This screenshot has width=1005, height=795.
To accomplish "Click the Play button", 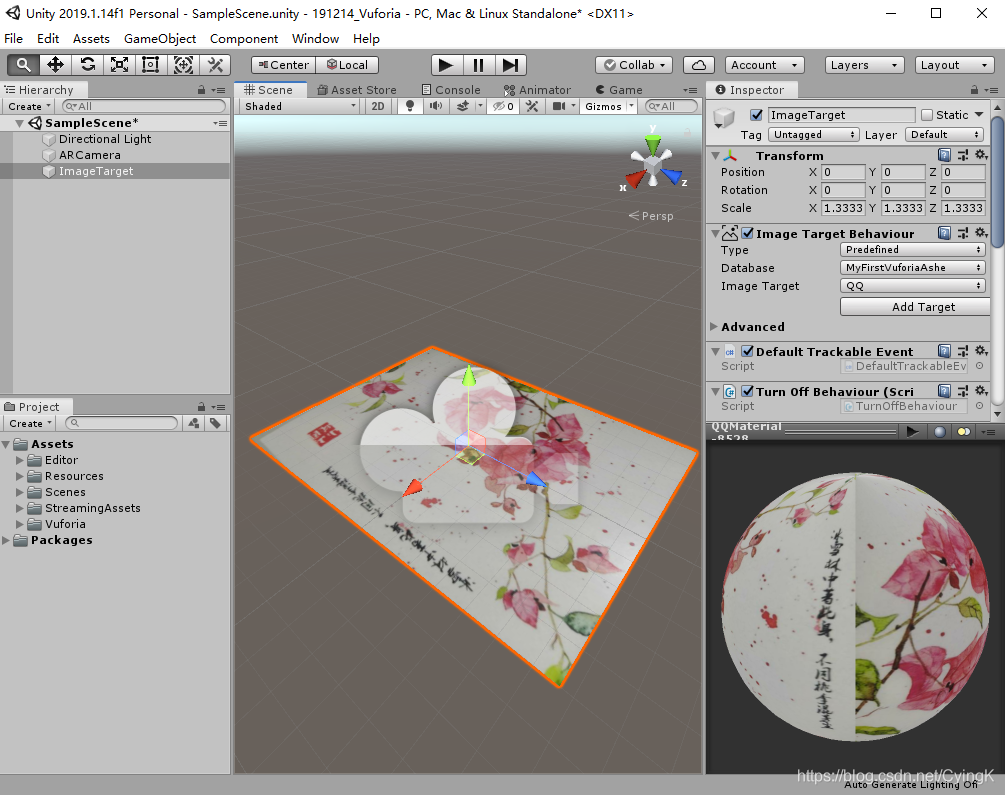I will 446,65.
